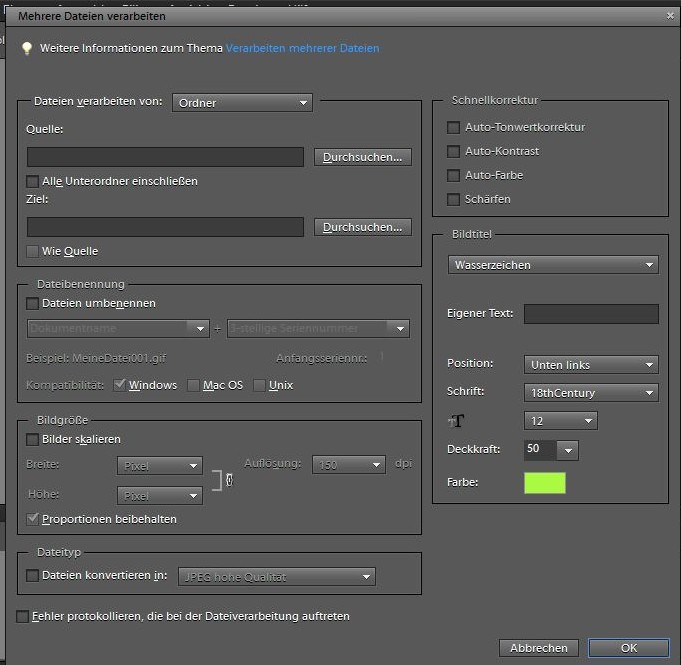The width and height of the screenshot is (681, 665).
Task: Enable the Schärfen checkbox
Action: [x=454, y=199]
